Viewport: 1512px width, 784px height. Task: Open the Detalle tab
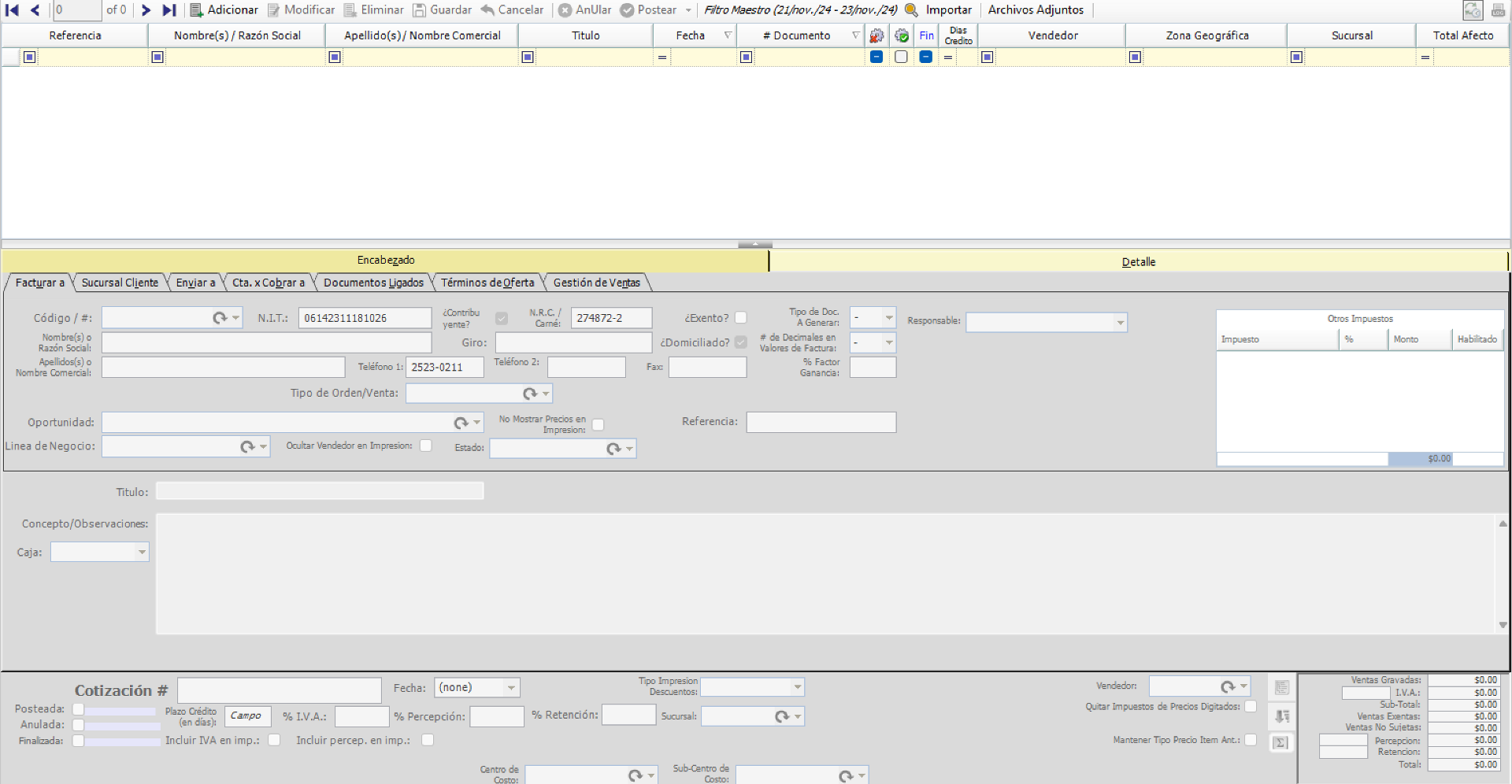point(1139,261)
